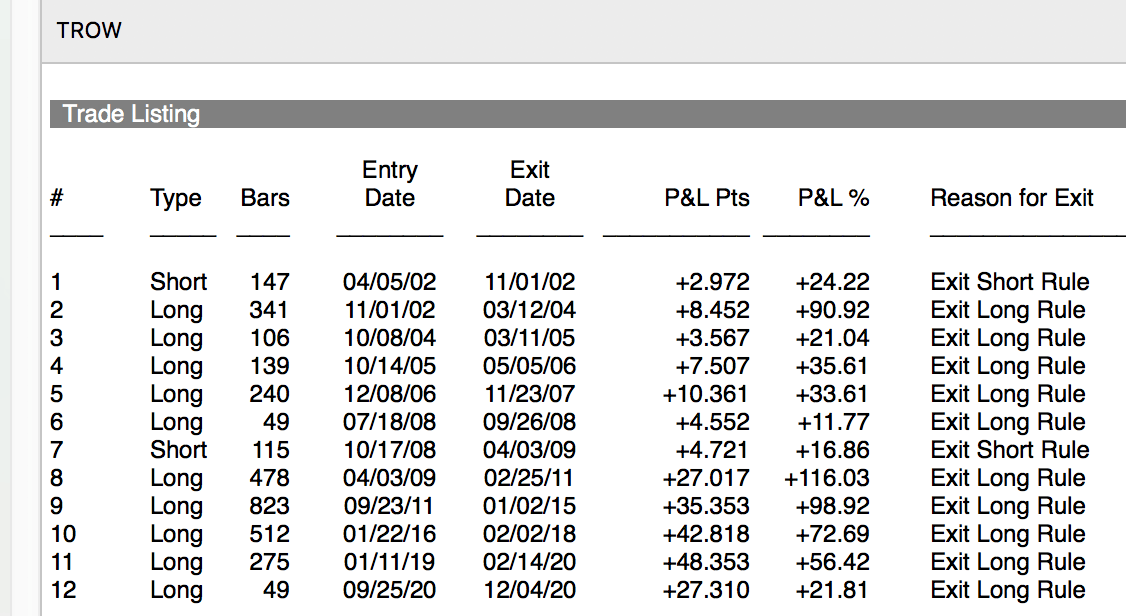Click the Reason for Exit header
The height and width of the screenshot is (616, 1126).
coord(1011,199)
